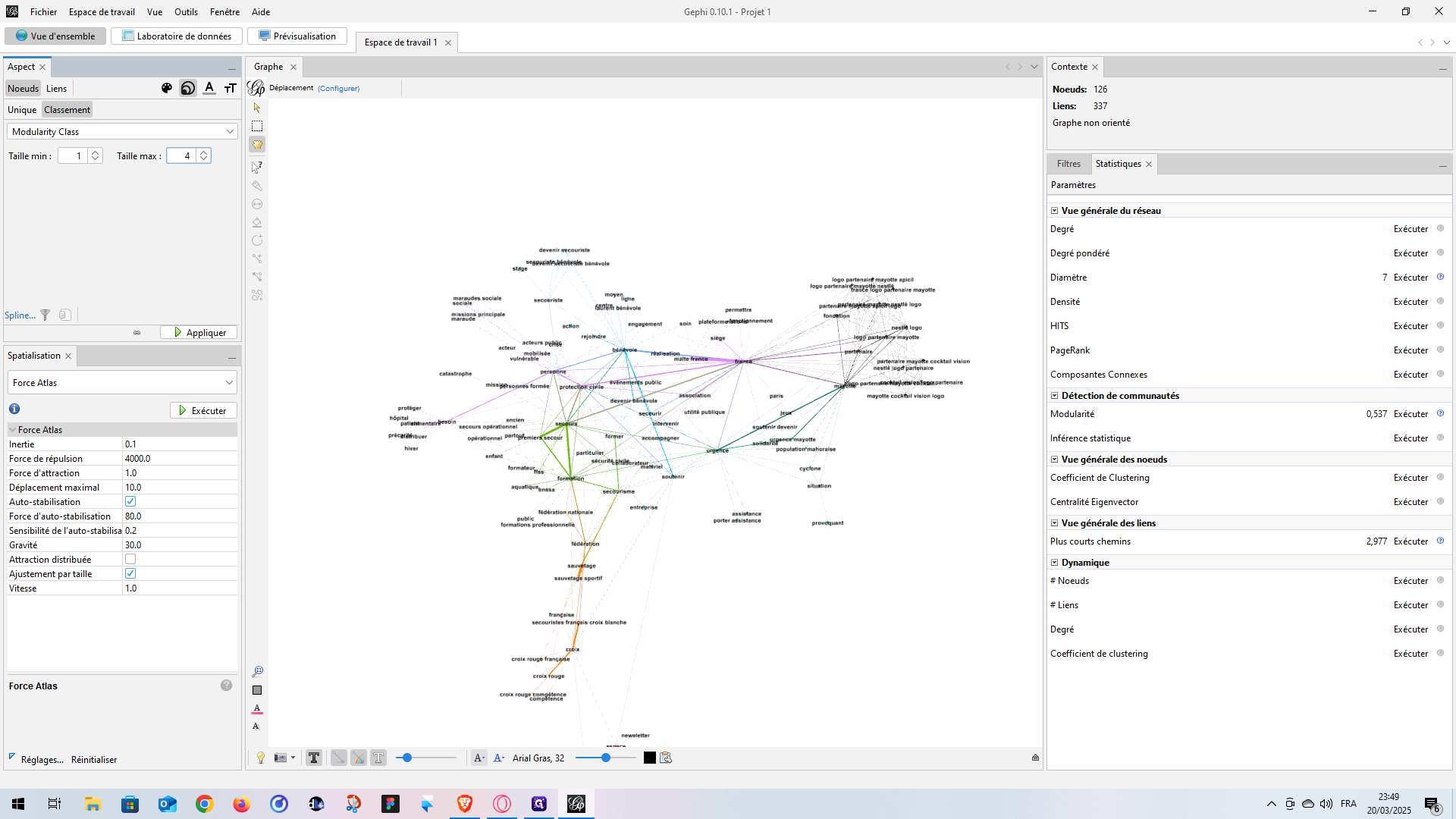Click the label color icon in Aspect
The image size is (1456, 819).
click(209, 88)
